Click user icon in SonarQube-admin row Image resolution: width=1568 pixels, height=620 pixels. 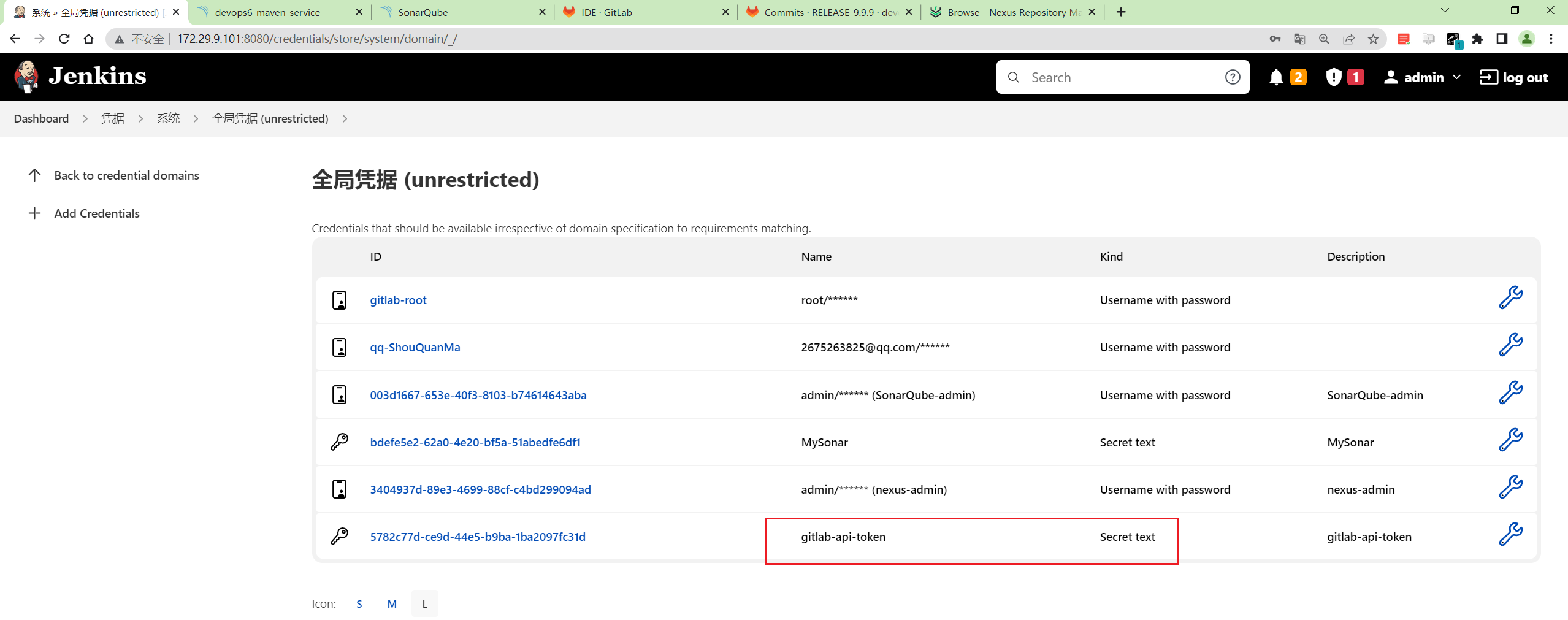(x=339, y=395)
